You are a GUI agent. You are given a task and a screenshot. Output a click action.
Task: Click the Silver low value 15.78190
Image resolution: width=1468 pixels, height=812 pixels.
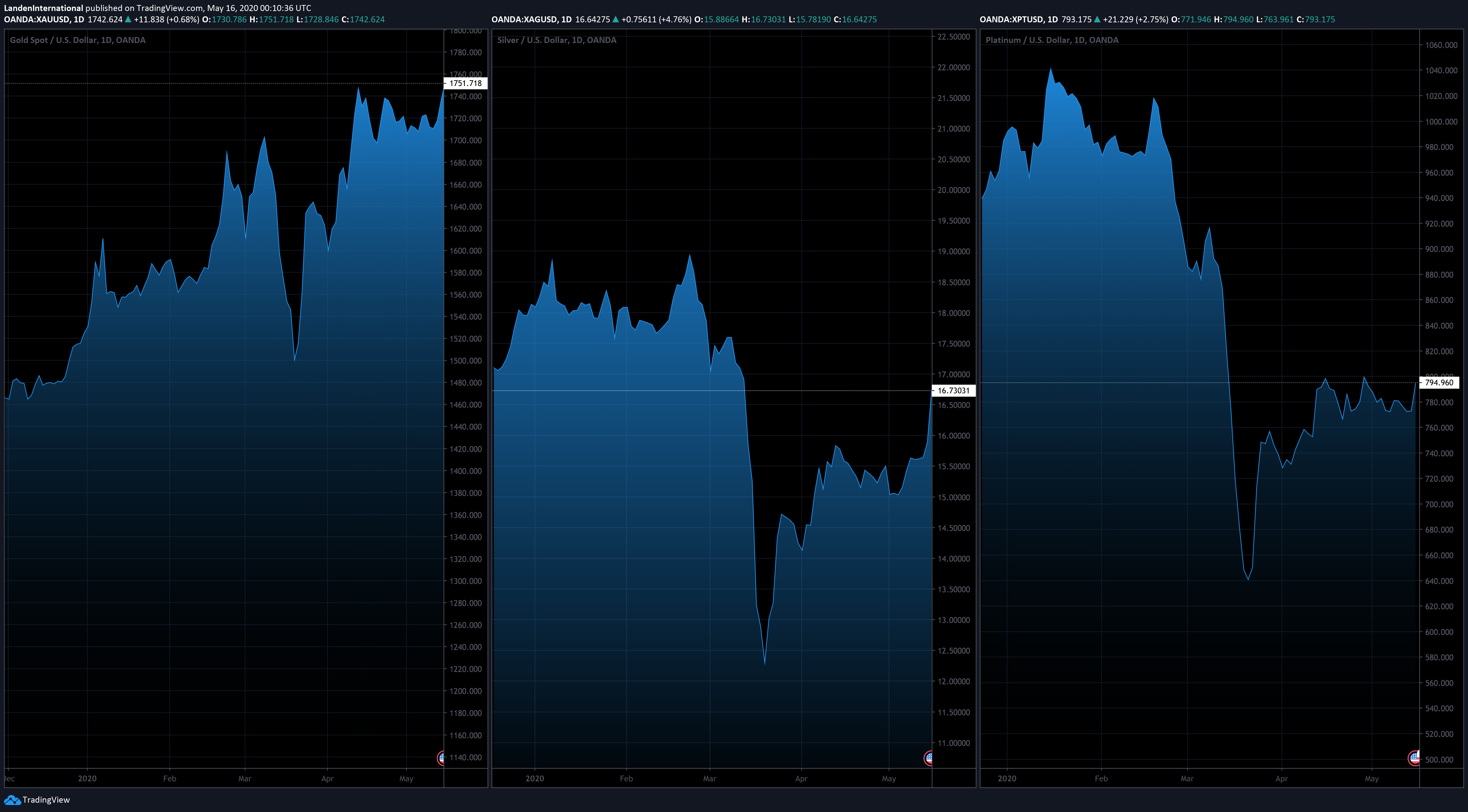(x=814, y=19)
